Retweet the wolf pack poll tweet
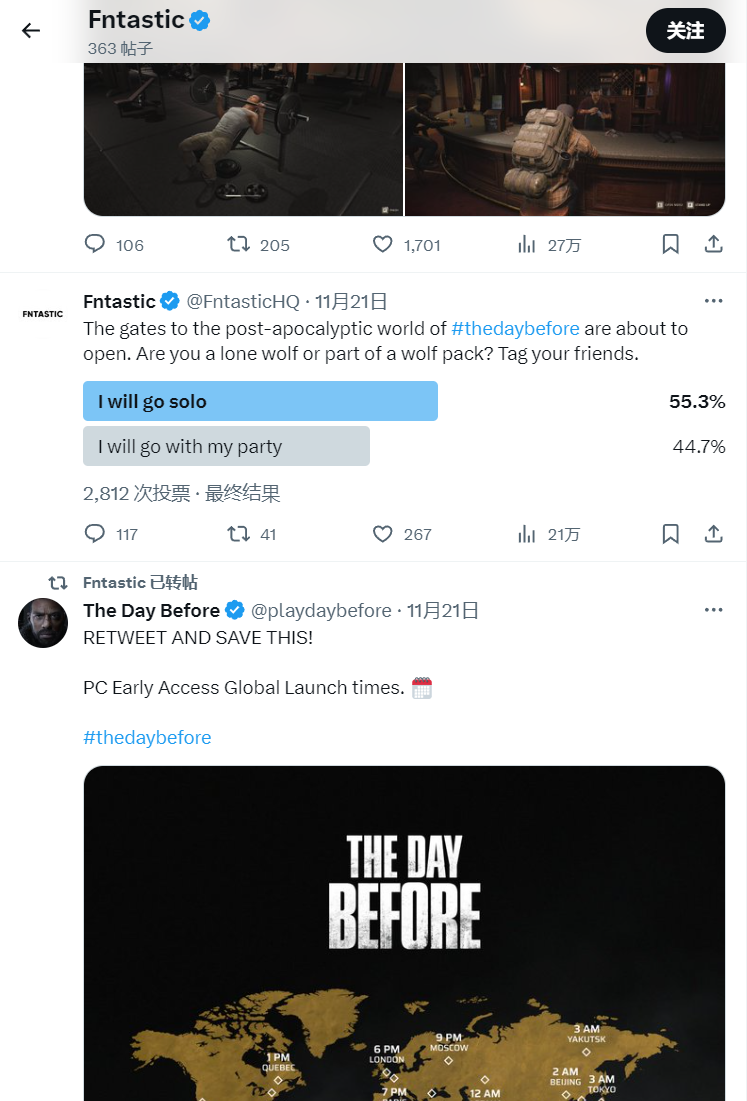This screenshot has height=1101, width=747. (x=239, y=534)
